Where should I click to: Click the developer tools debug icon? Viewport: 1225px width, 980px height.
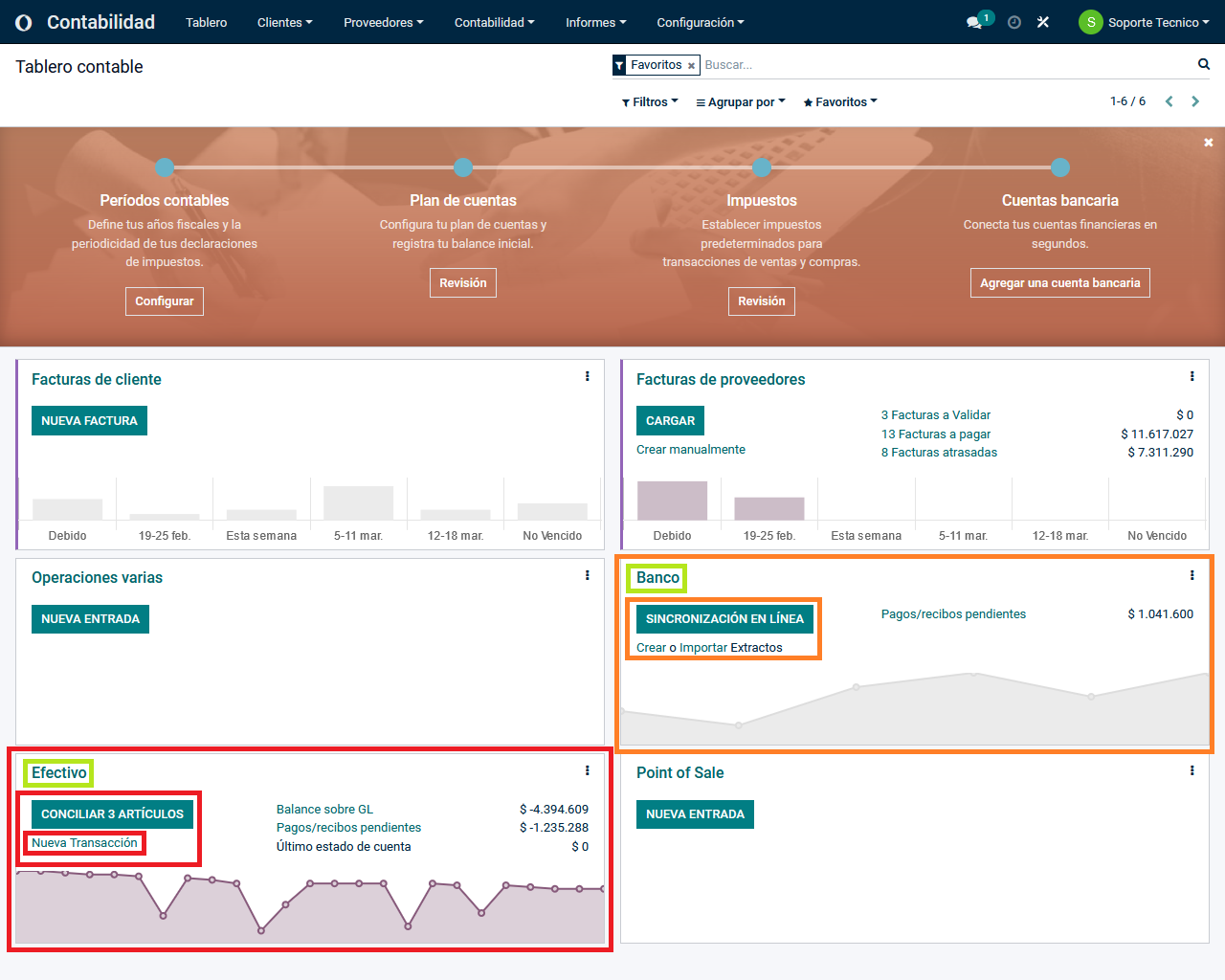point(1043,22)
